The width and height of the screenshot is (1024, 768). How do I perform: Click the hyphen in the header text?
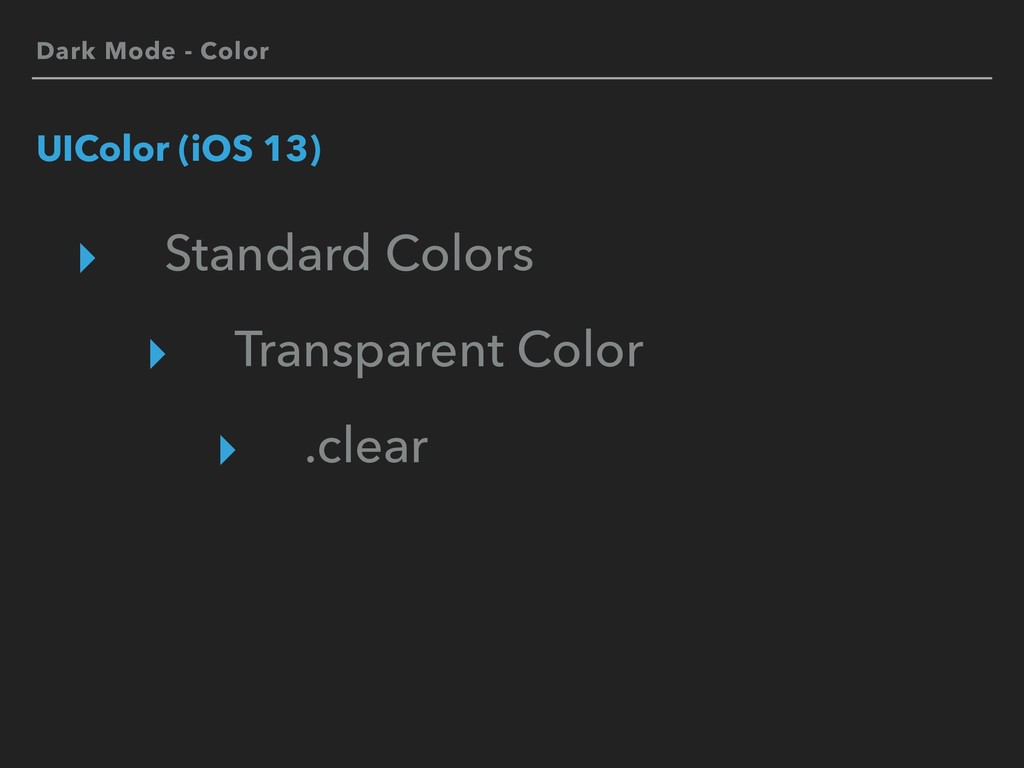coord(188,53)
